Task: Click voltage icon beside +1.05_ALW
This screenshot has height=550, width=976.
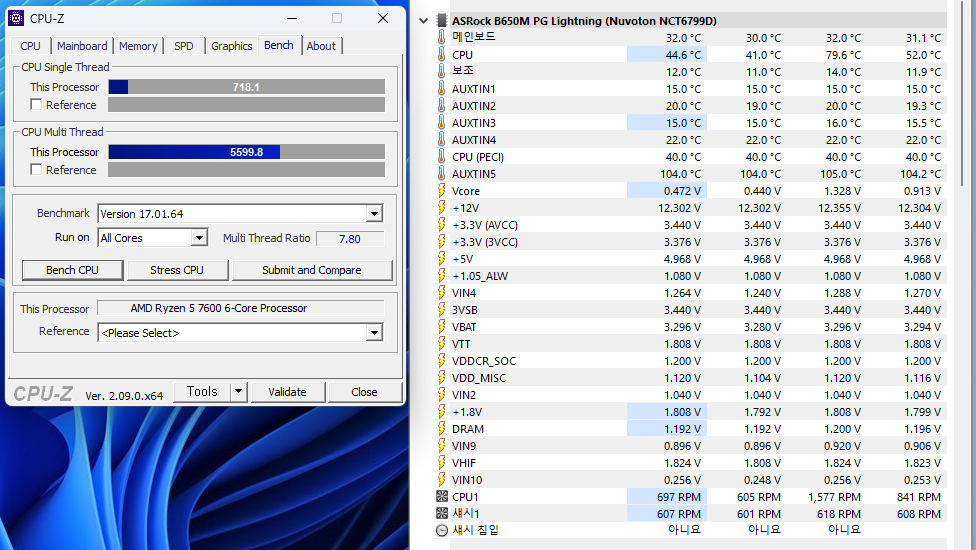Action: pyautogui.click(x=441, y=276)
